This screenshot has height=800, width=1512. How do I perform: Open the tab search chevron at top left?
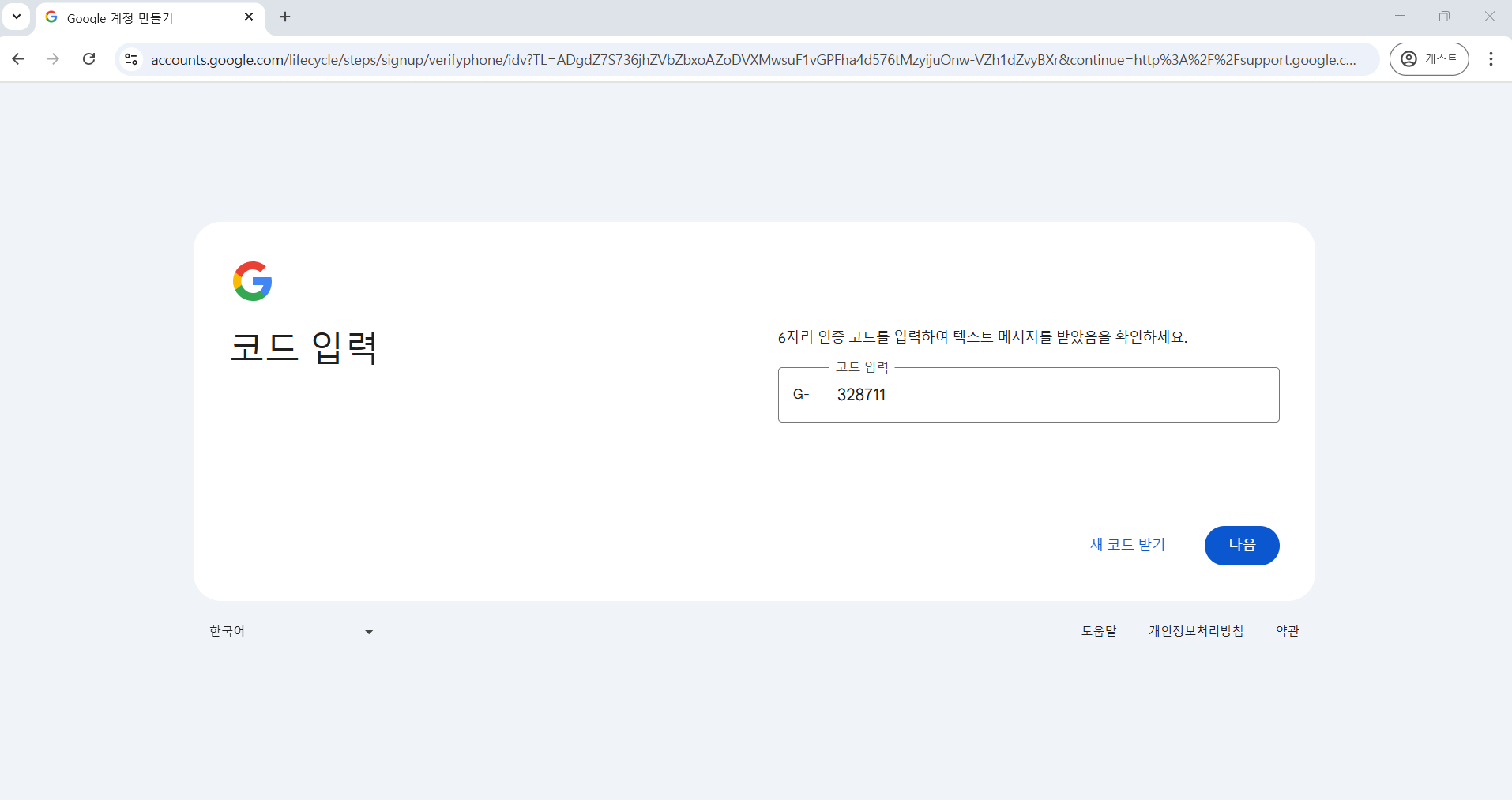click(16, 17)
